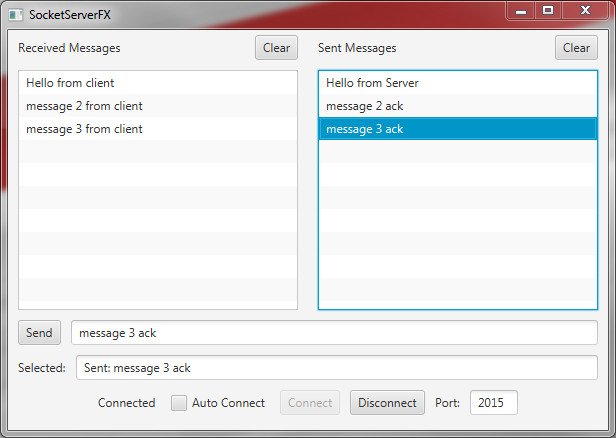Viewport: 616px width, 438px height.
Task: Maximize the SocketServerFX window
Action: [548, 11]
